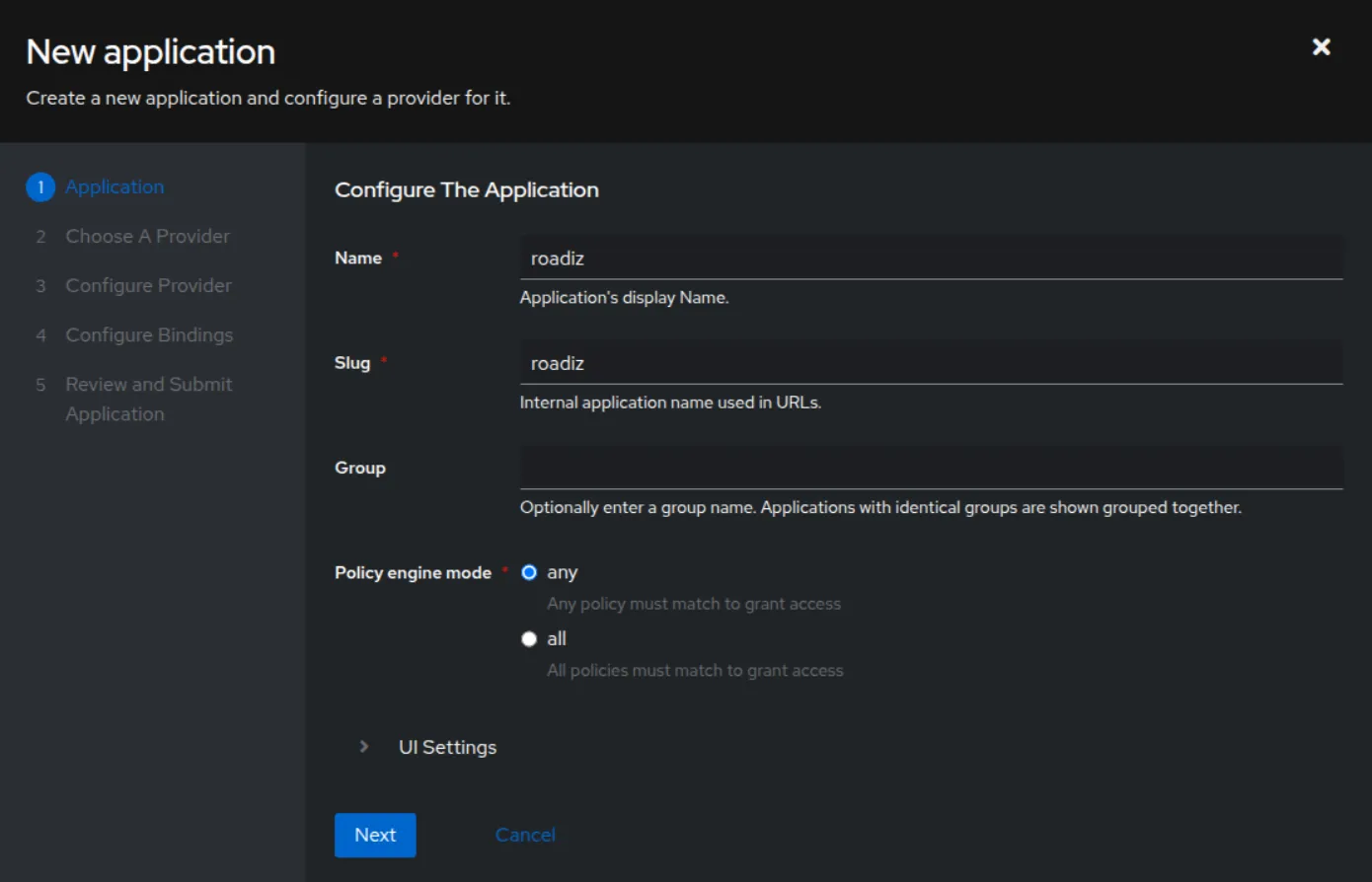Click step number 3 in sidebar
The height and width of the screenshot is (882, 1372).
click(x=40, y=286)
